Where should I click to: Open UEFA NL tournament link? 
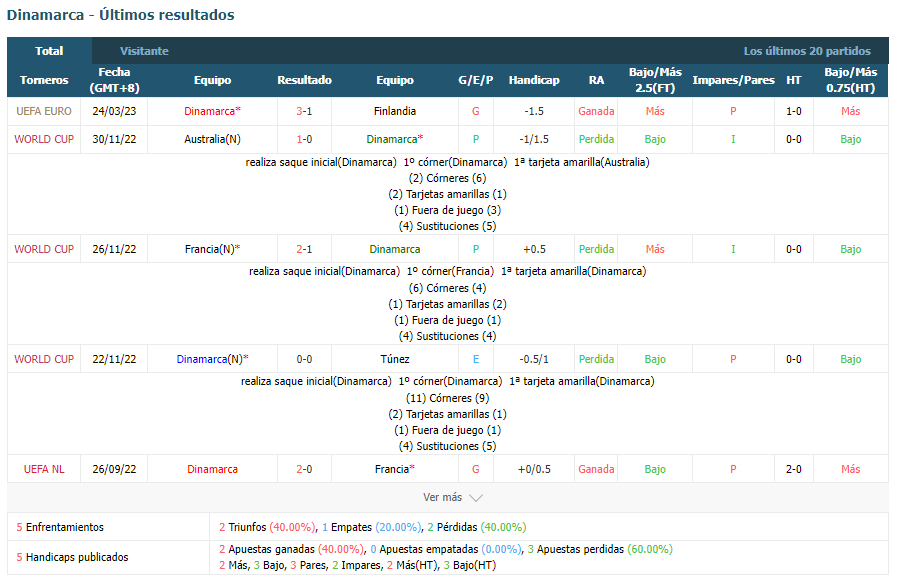tap(44, 469)
